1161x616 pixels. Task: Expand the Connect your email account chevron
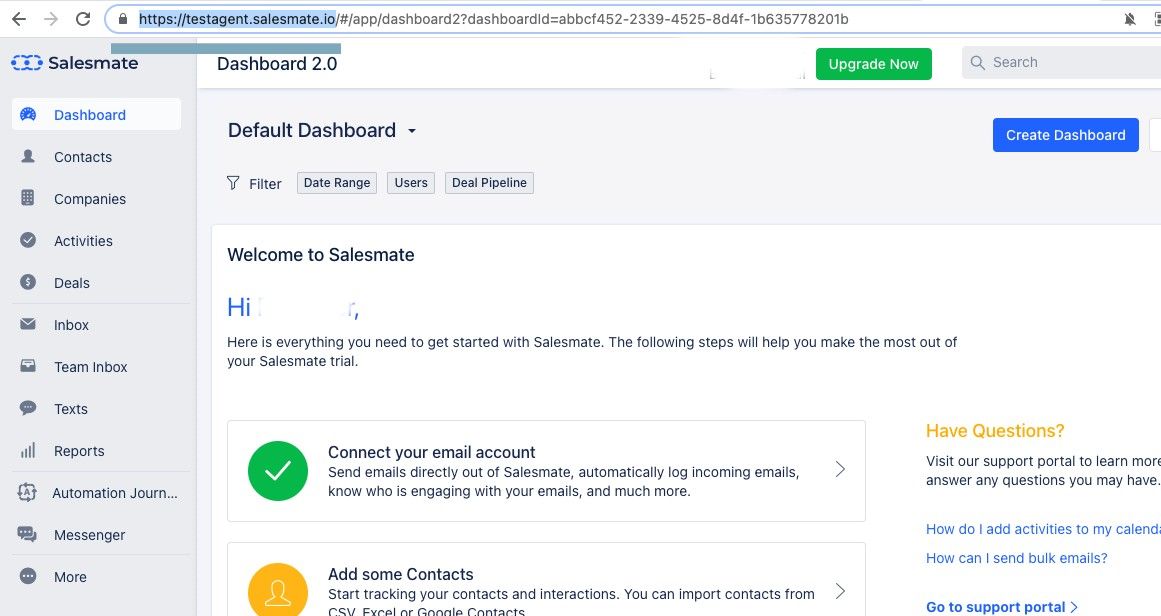840,469
